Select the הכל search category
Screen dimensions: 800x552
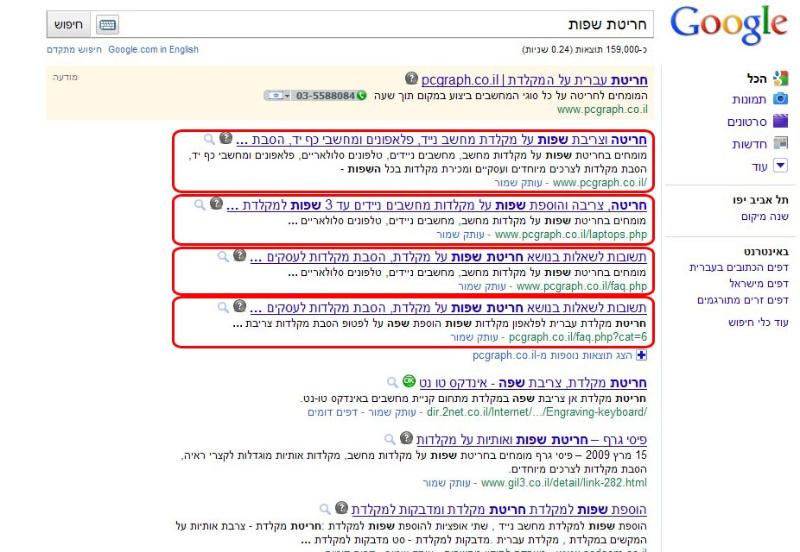click(757, 79)
